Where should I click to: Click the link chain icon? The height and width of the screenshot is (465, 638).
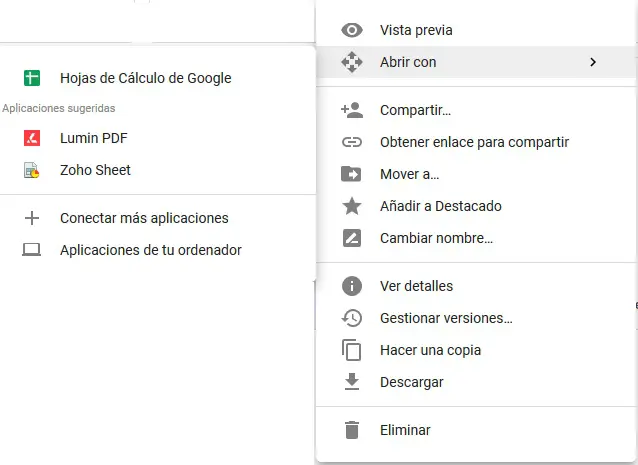351,142
